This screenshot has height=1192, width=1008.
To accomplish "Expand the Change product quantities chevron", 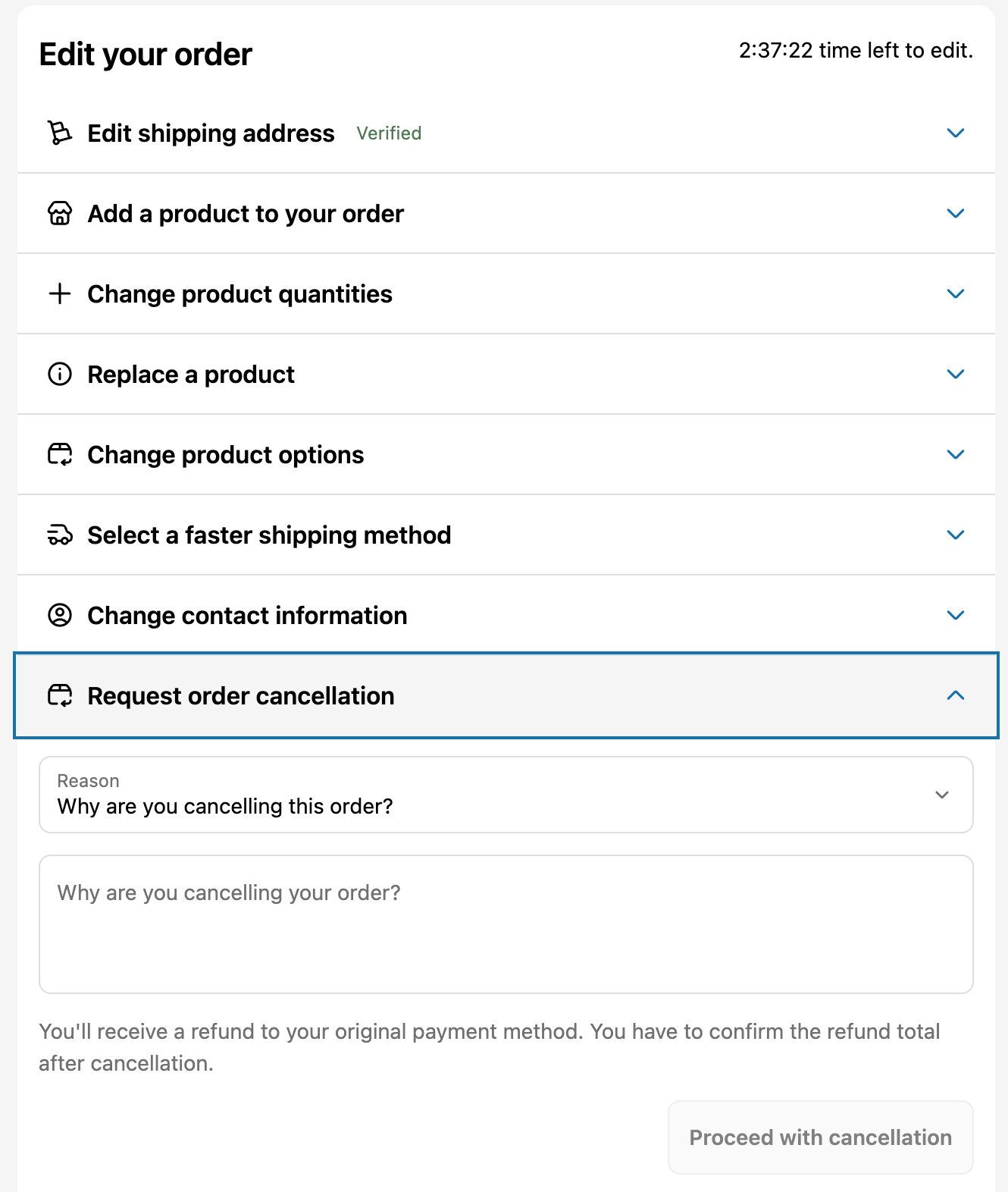I will 956,293.
